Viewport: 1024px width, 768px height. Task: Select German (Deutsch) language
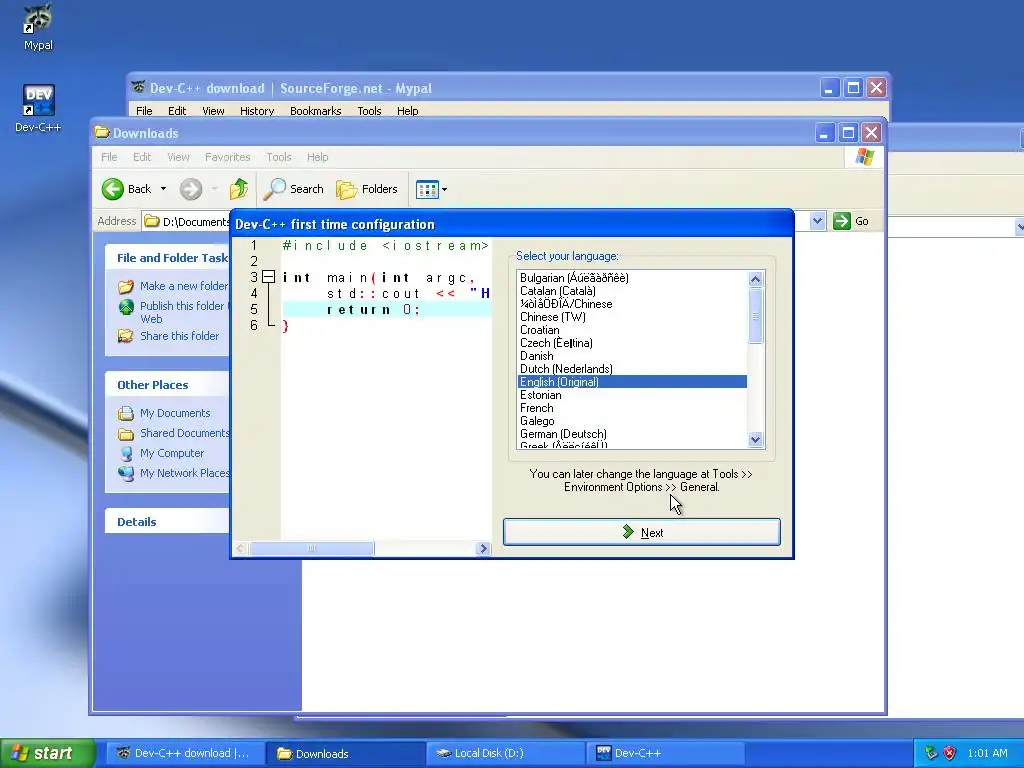[x=632, y=434]
